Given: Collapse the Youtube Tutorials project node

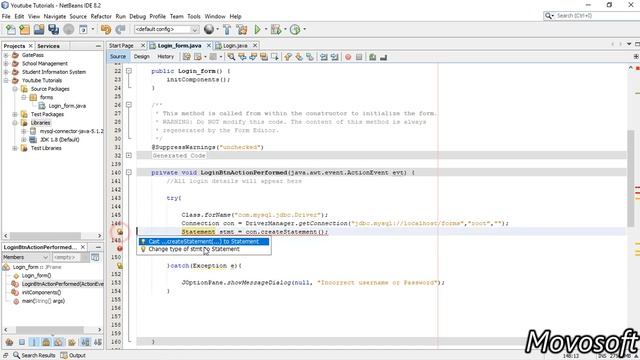Looking at the screenshot, I should [x=6, y=80].
